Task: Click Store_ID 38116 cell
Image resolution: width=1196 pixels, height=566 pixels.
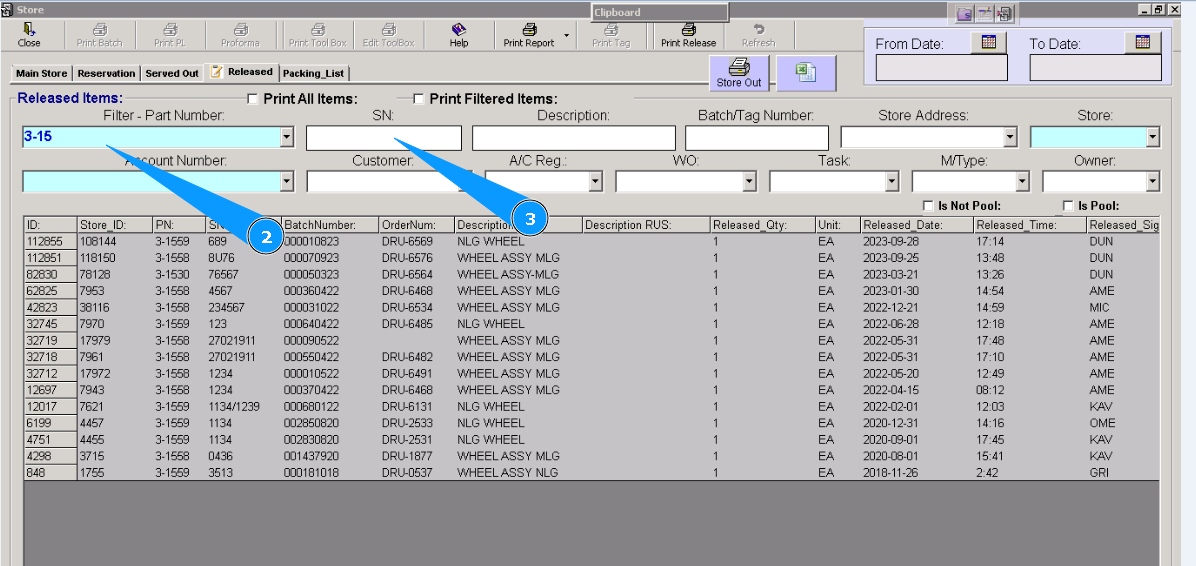Action: 114,307
